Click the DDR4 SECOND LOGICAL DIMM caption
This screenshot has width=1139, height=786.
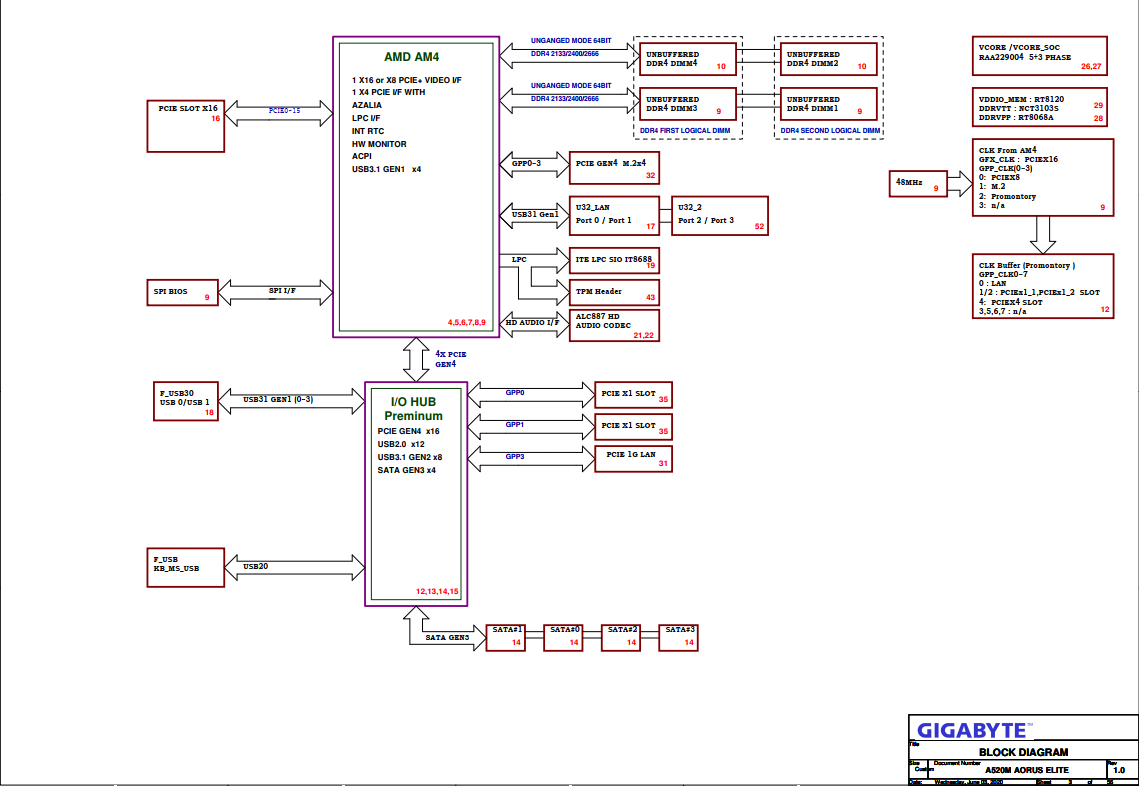pos(830,131)
